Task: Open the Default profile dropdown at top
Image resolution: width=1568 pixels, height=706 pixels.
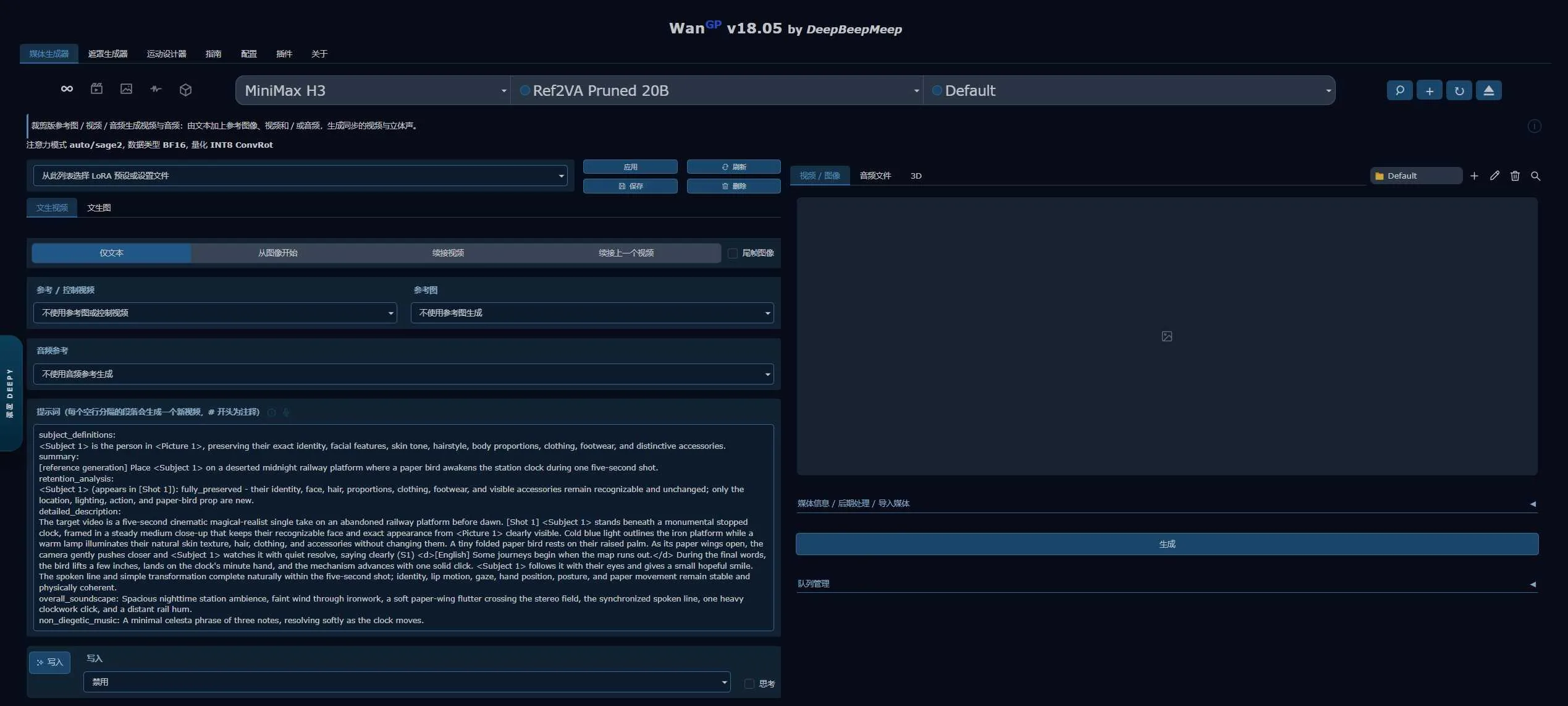Action: (1129, 90)
